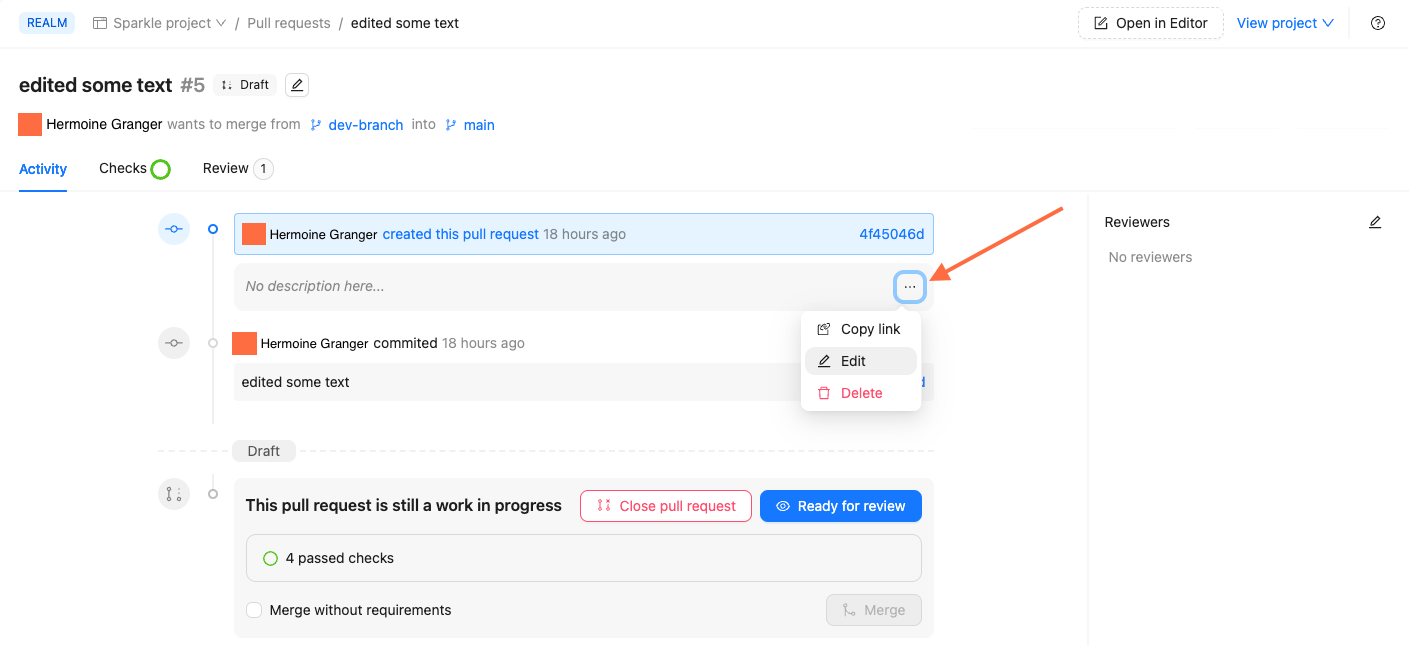Expand the View project dropdown
This screenshot has height=646, width=1409.
tap(1285, 22)
